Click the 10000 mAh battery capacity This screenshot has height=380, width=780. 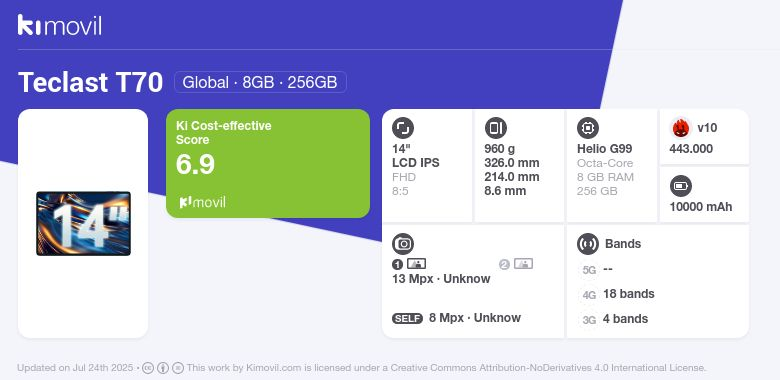click(x=701, y=207)
